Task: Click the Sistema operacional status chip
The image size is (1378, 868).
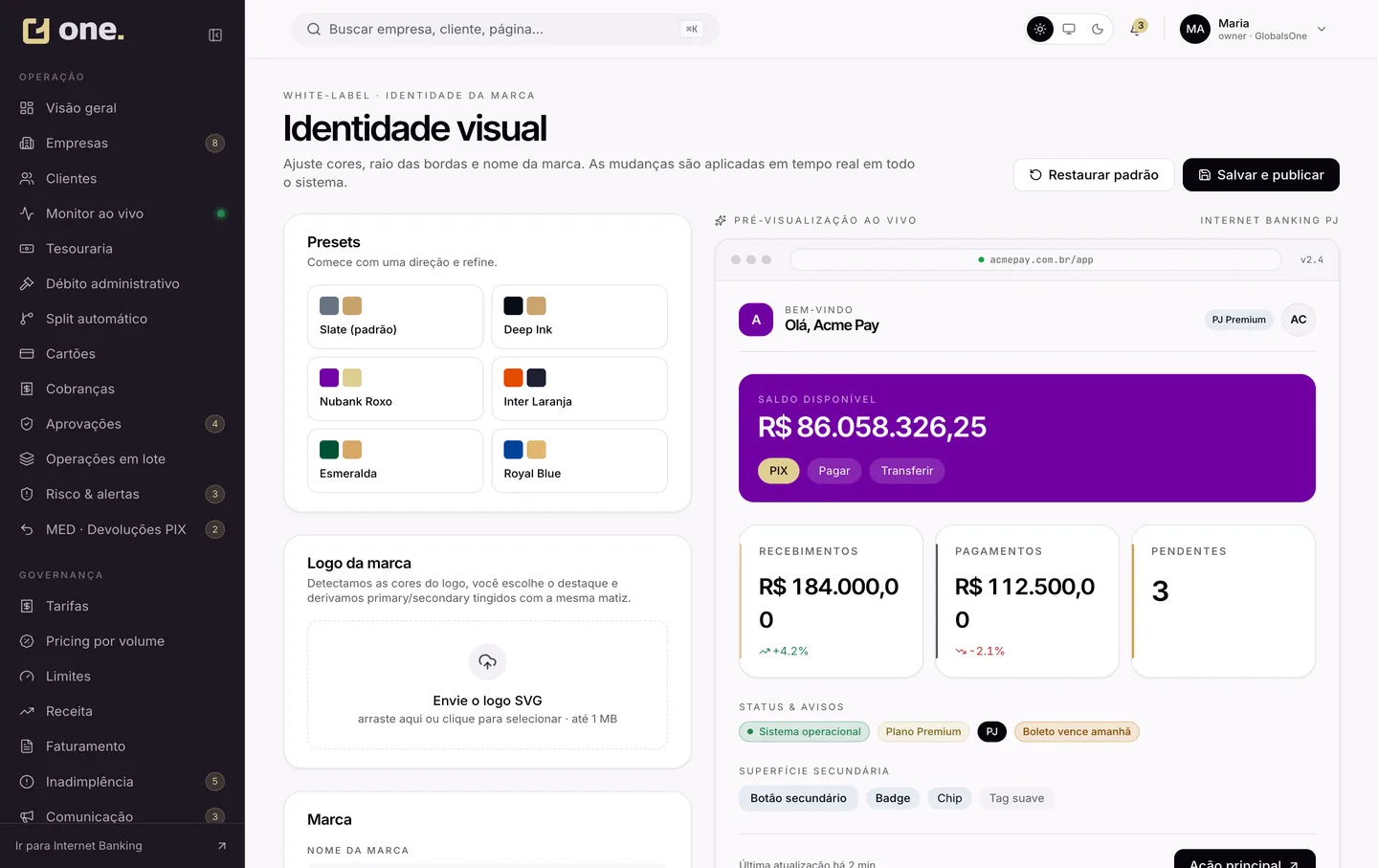Action: pyautogui.click(x=804, y=732)
